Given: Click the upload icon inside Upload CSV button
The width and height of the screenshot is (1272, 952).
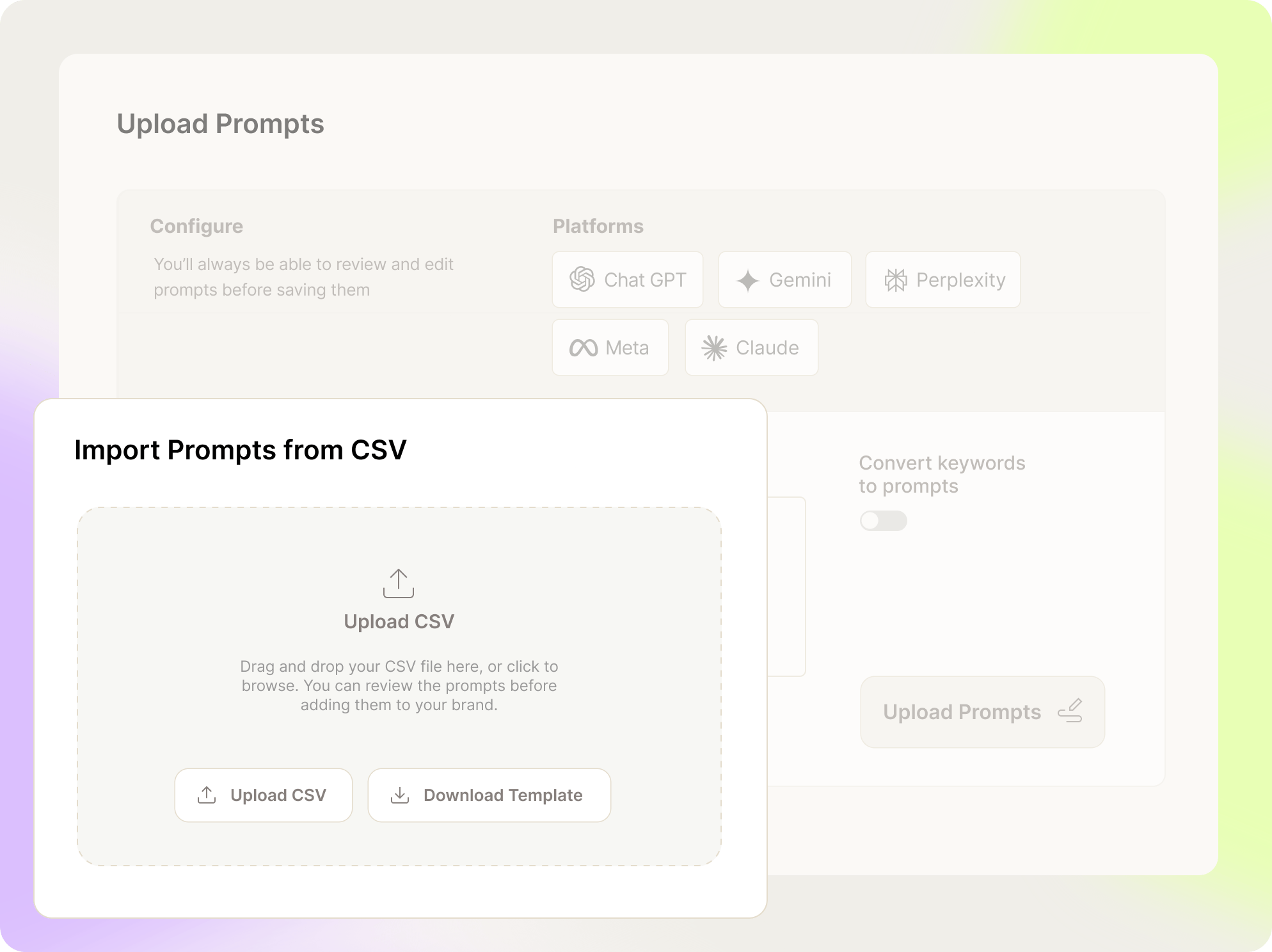Looking at the screenshot, I should [206, 795].
